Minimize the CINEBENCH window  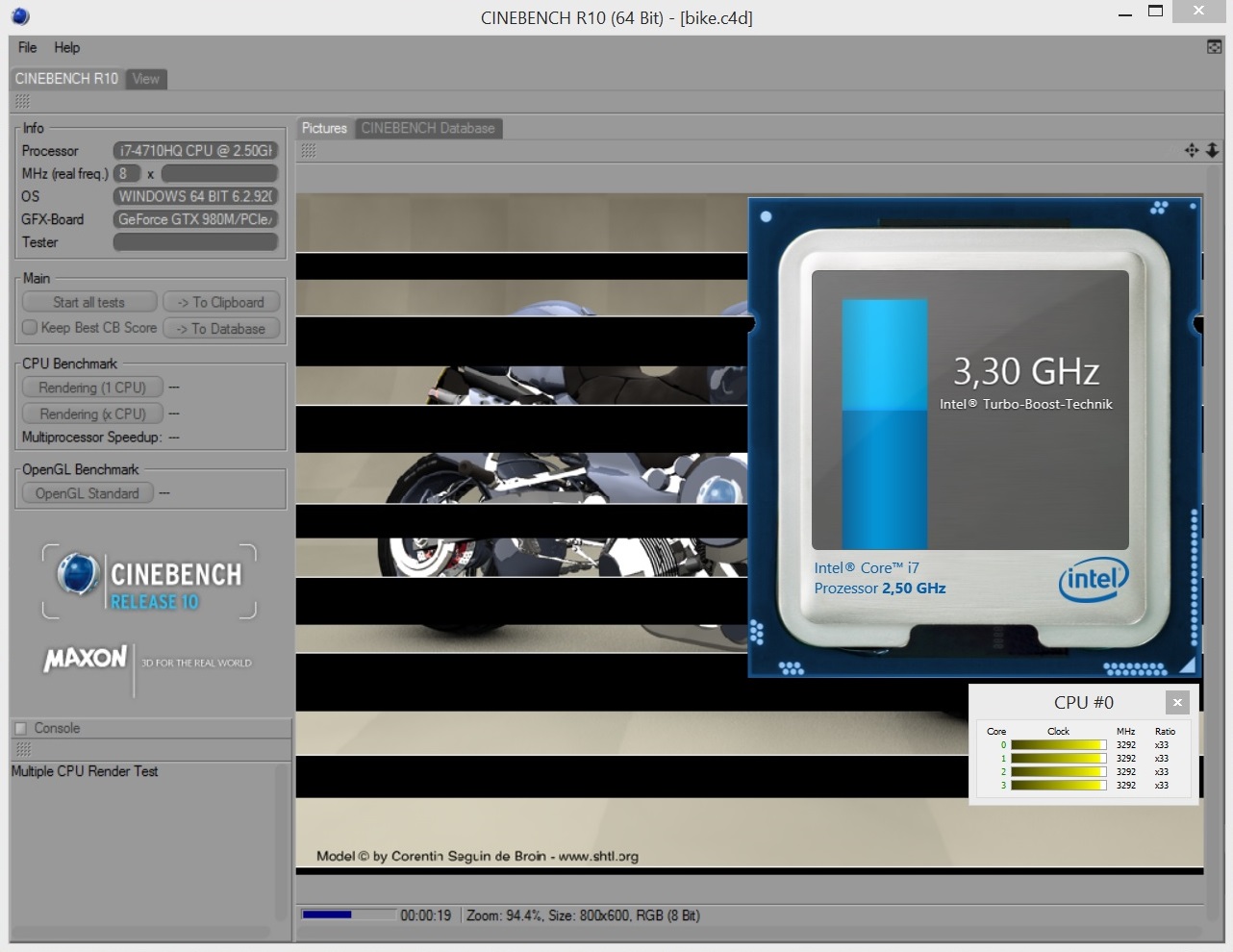[x=1125, y=13]
